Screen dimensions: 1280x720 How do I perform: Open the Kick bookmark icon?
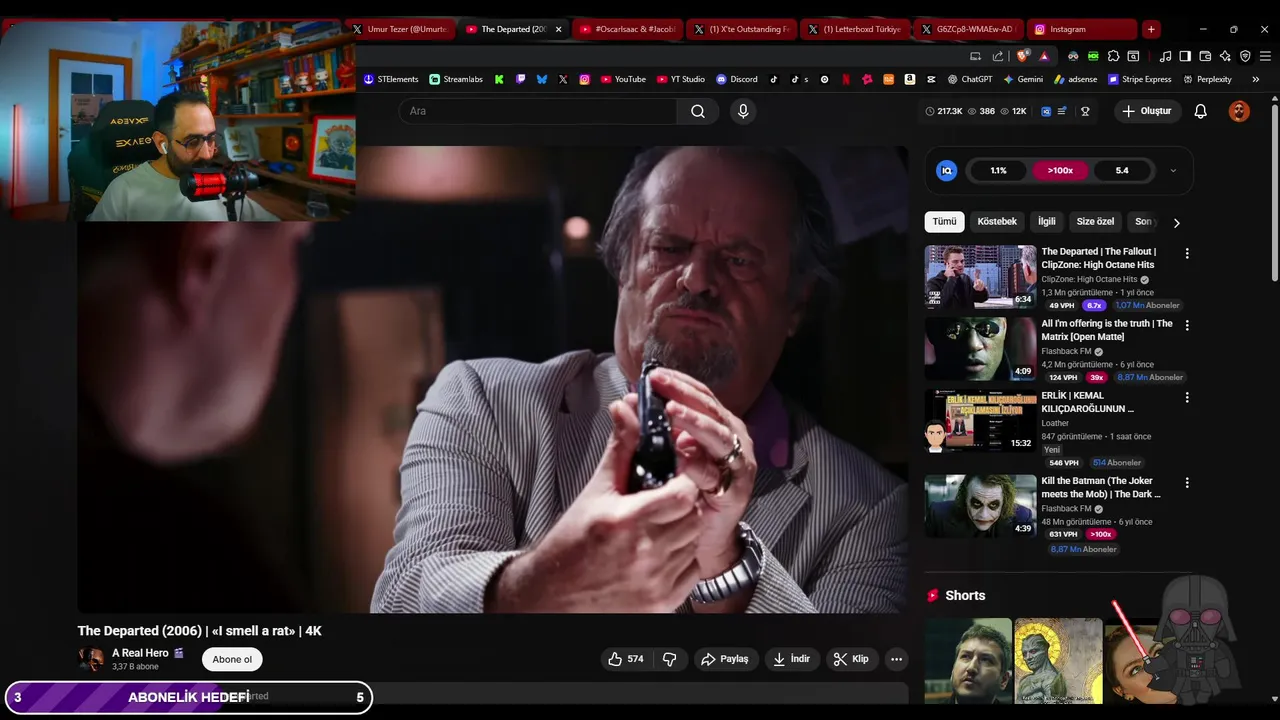pyautogui.click(x=499, y=79)
